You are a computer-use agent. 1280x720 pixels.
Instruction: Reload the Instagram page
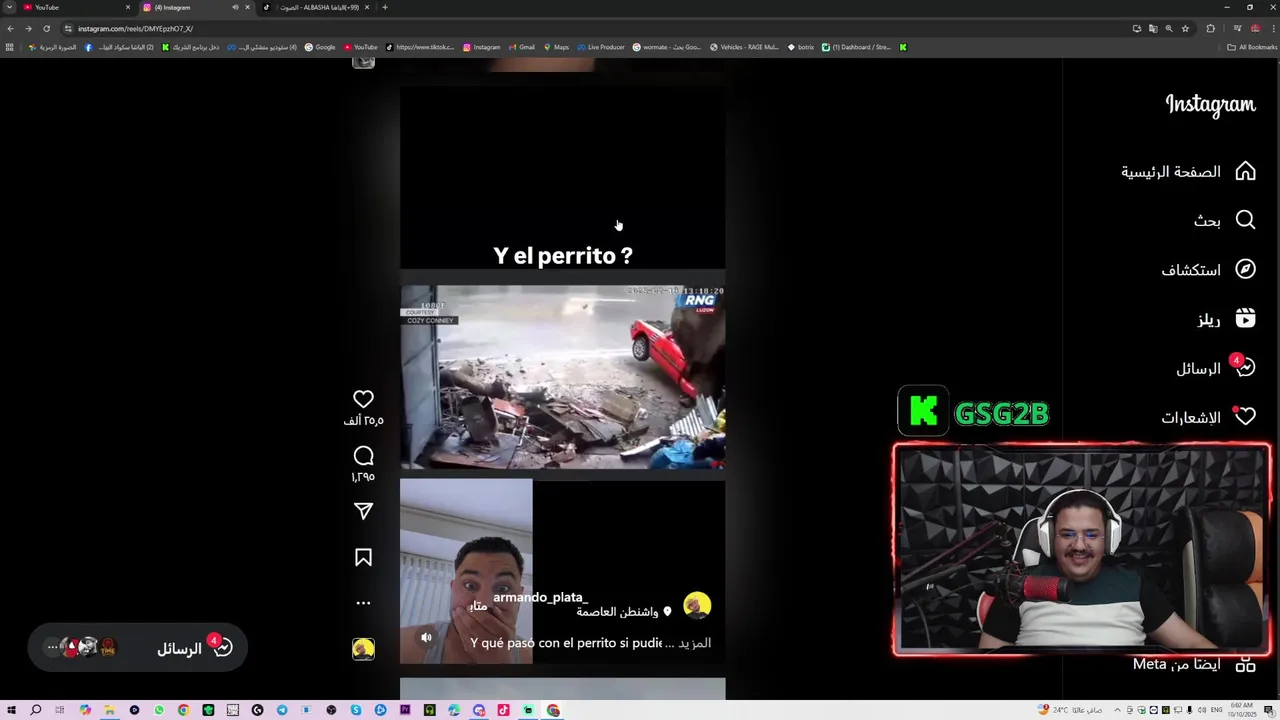(x=46, y=28)
